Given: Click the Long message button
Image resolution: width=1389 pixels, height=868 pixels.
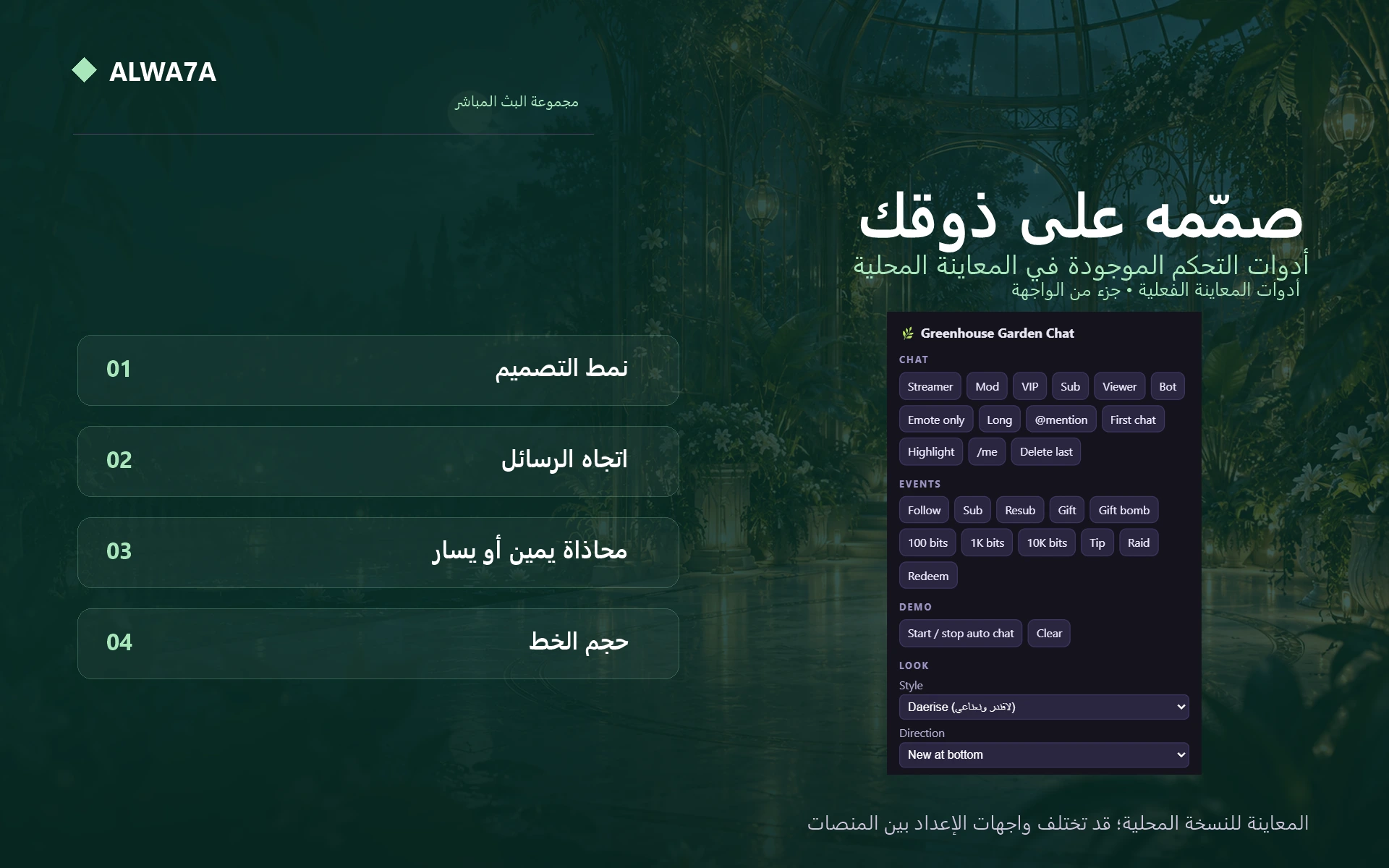Looking at the screenshot, I should (x=999, y=420).
